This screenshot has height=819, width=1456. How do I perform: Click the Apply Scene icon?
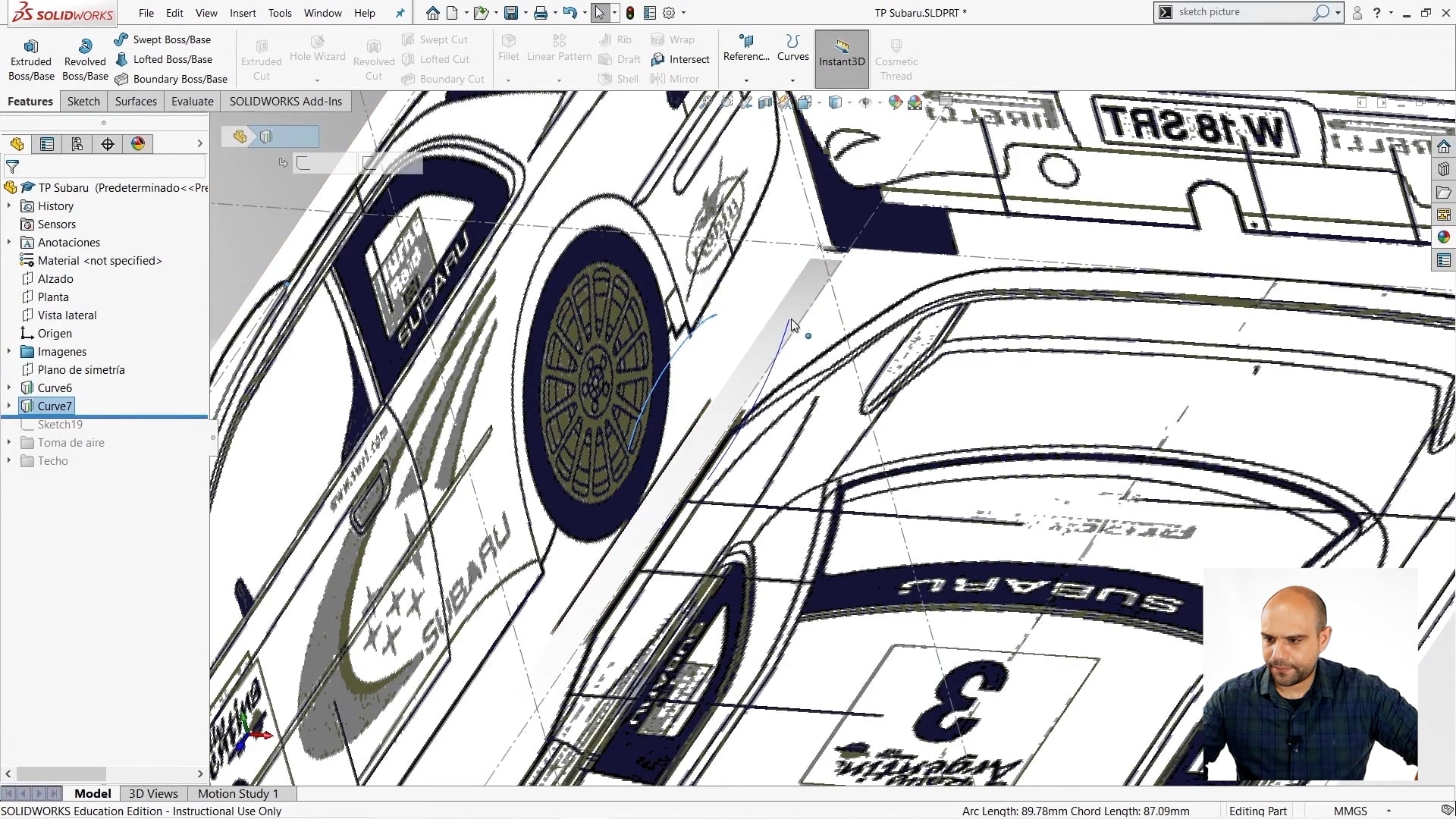point(915,102)
